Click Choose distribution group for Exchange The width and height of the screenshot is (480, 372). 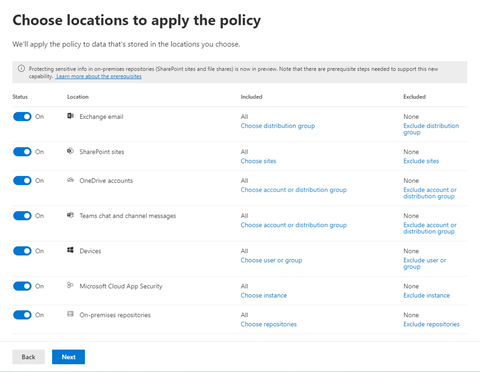(278, 126)
